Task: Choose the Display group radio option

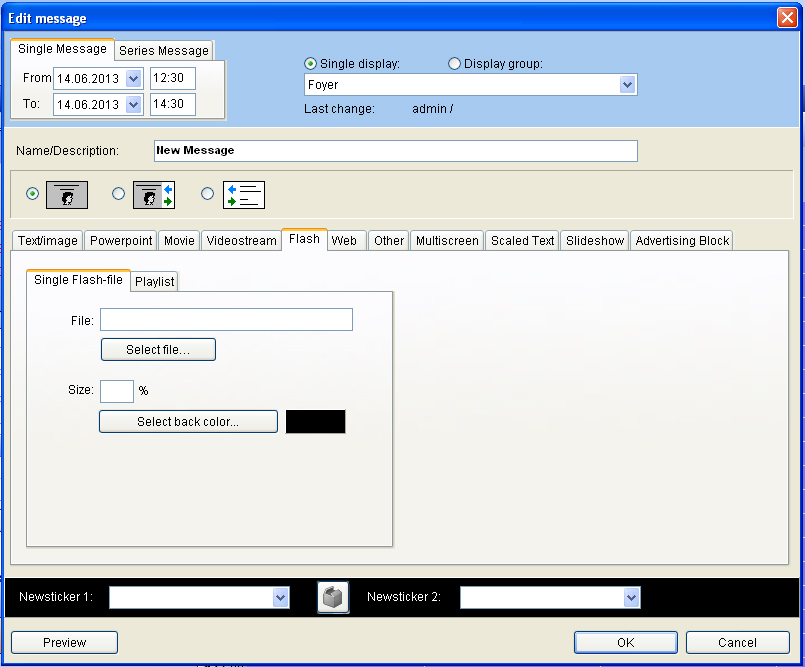Action: click(x=455, y=64)
